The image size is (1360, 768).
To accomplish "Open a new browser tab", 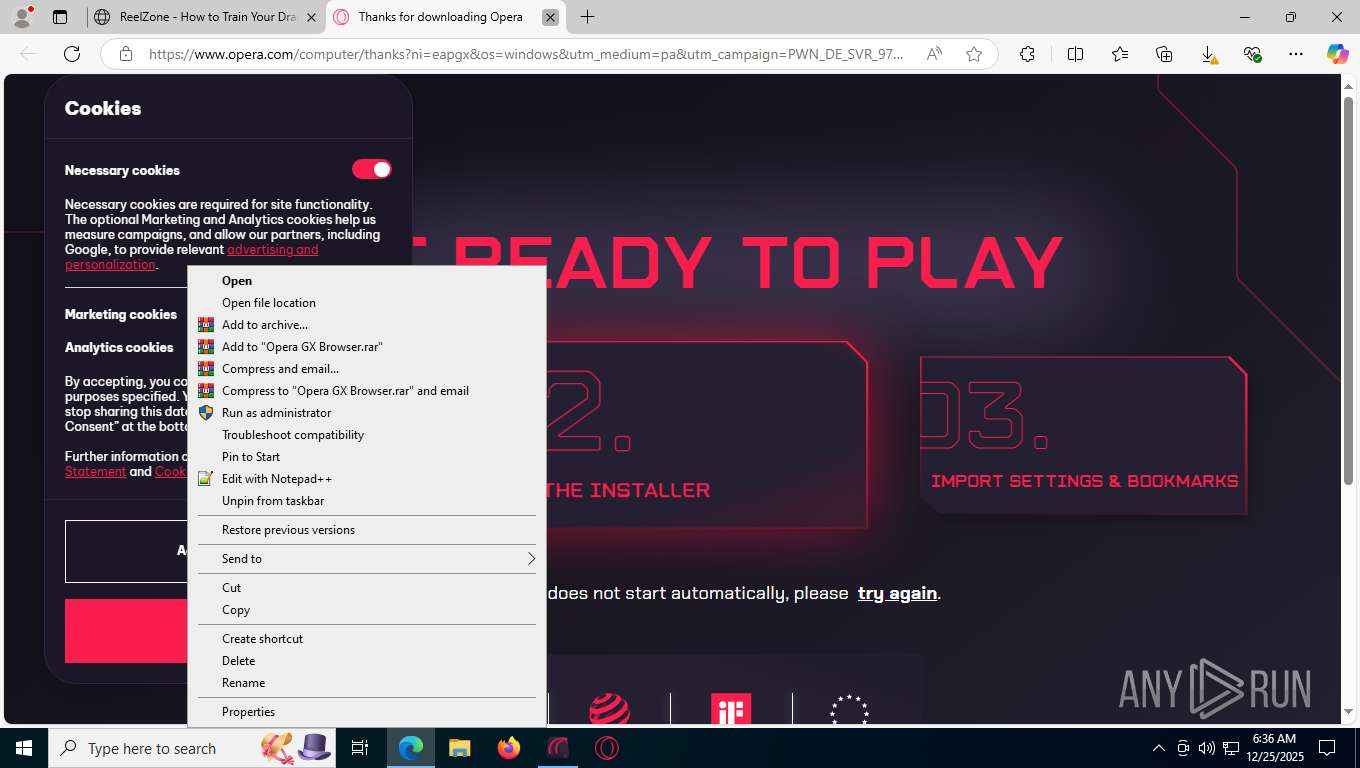I will pyautogui.click(x=587, y=17).
